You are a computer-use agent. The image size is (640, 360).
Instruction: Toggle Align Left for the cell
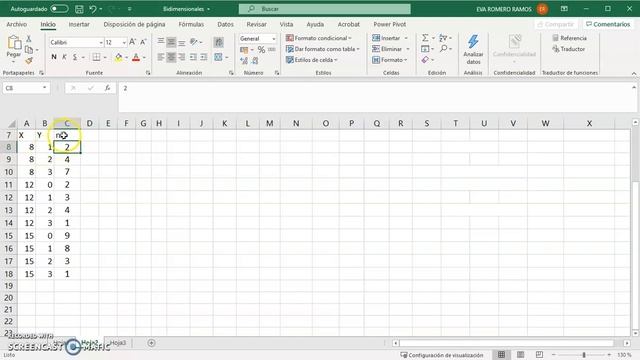[x=161, y=57]
